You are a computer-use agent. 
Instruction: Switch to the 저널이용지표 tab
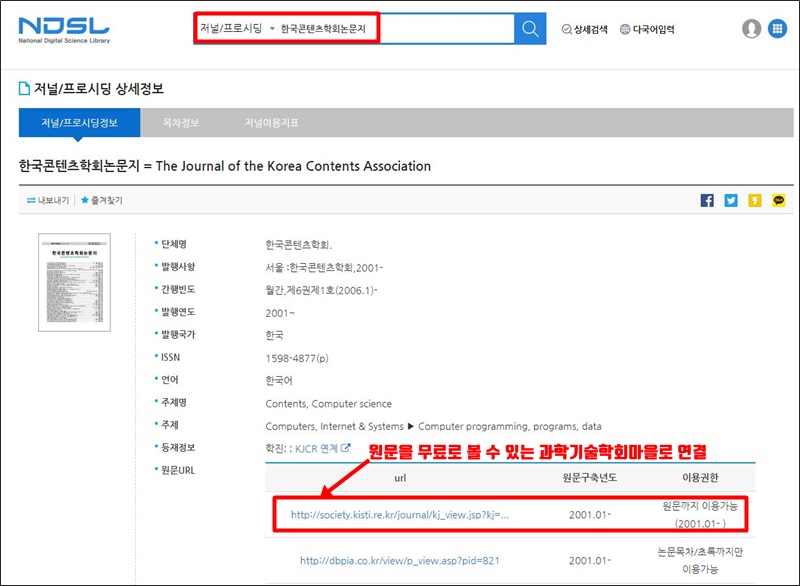[x=271, y=123]
